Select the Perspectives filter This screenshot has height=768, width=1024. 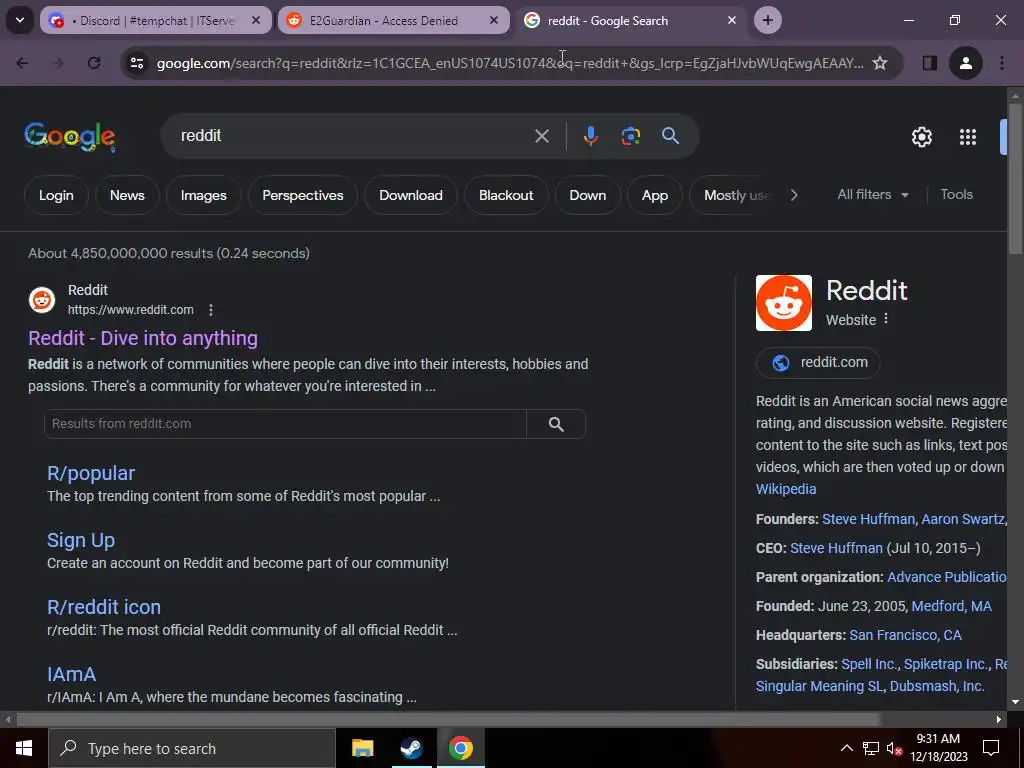pos(303,195)
